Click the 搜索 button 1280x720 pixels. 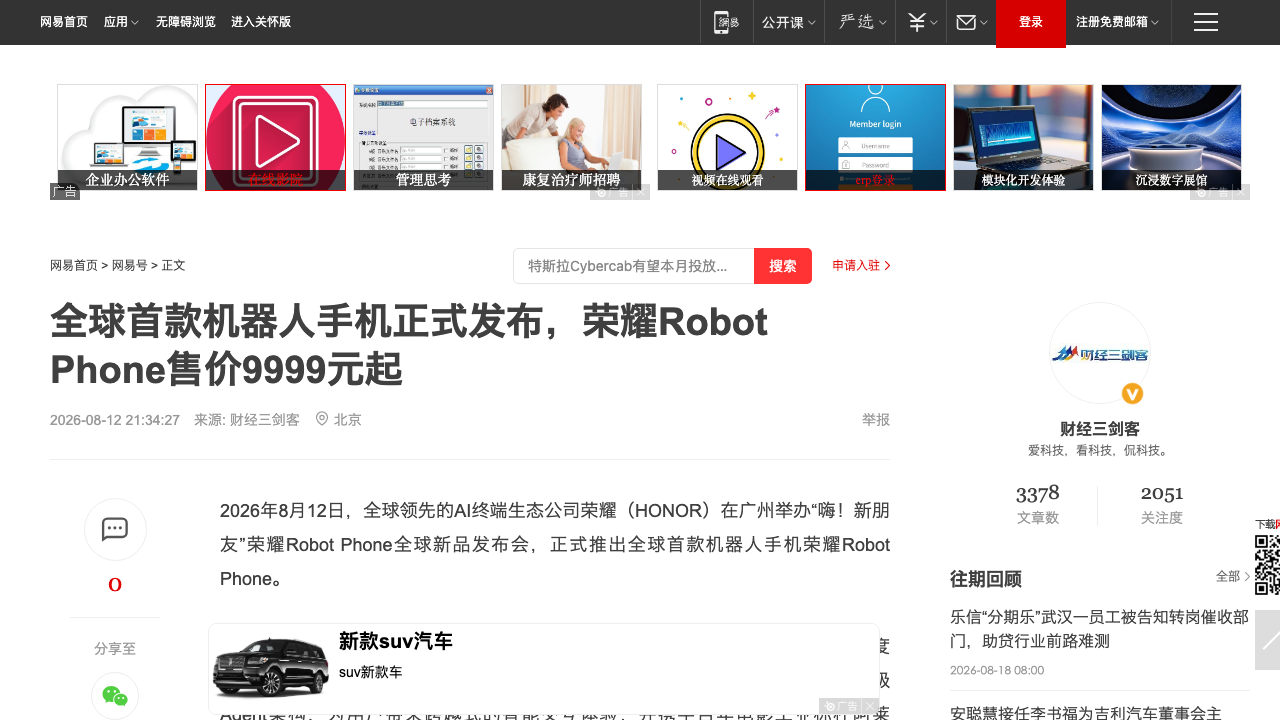tap(783, 266)
